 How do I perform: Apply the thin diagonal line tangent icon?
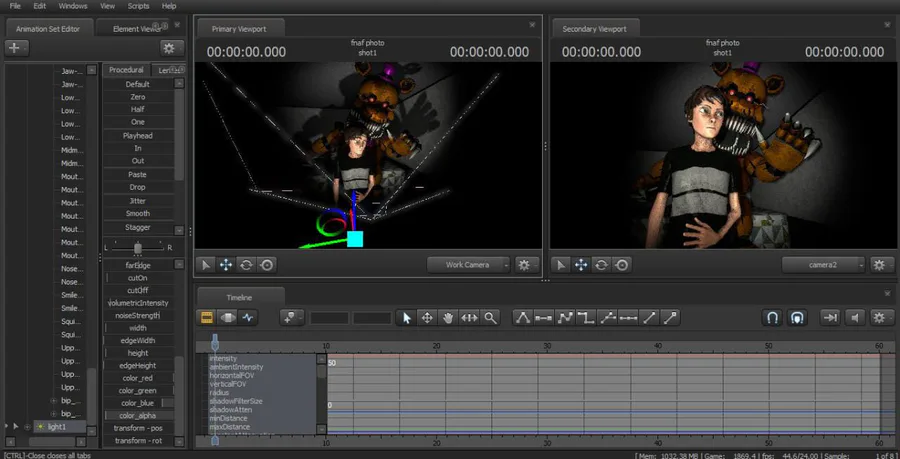coord(649,317)
